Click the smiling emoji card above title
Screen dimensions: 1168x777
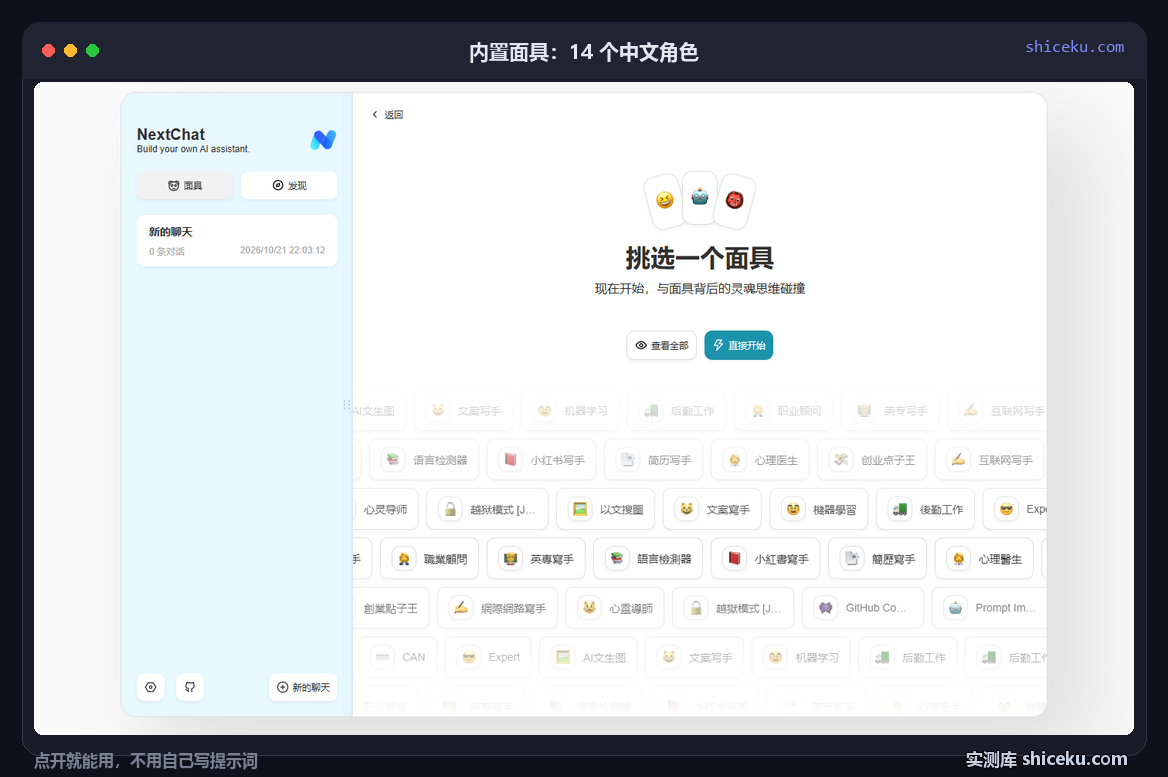pyautogui.click(x=664, y=200)
